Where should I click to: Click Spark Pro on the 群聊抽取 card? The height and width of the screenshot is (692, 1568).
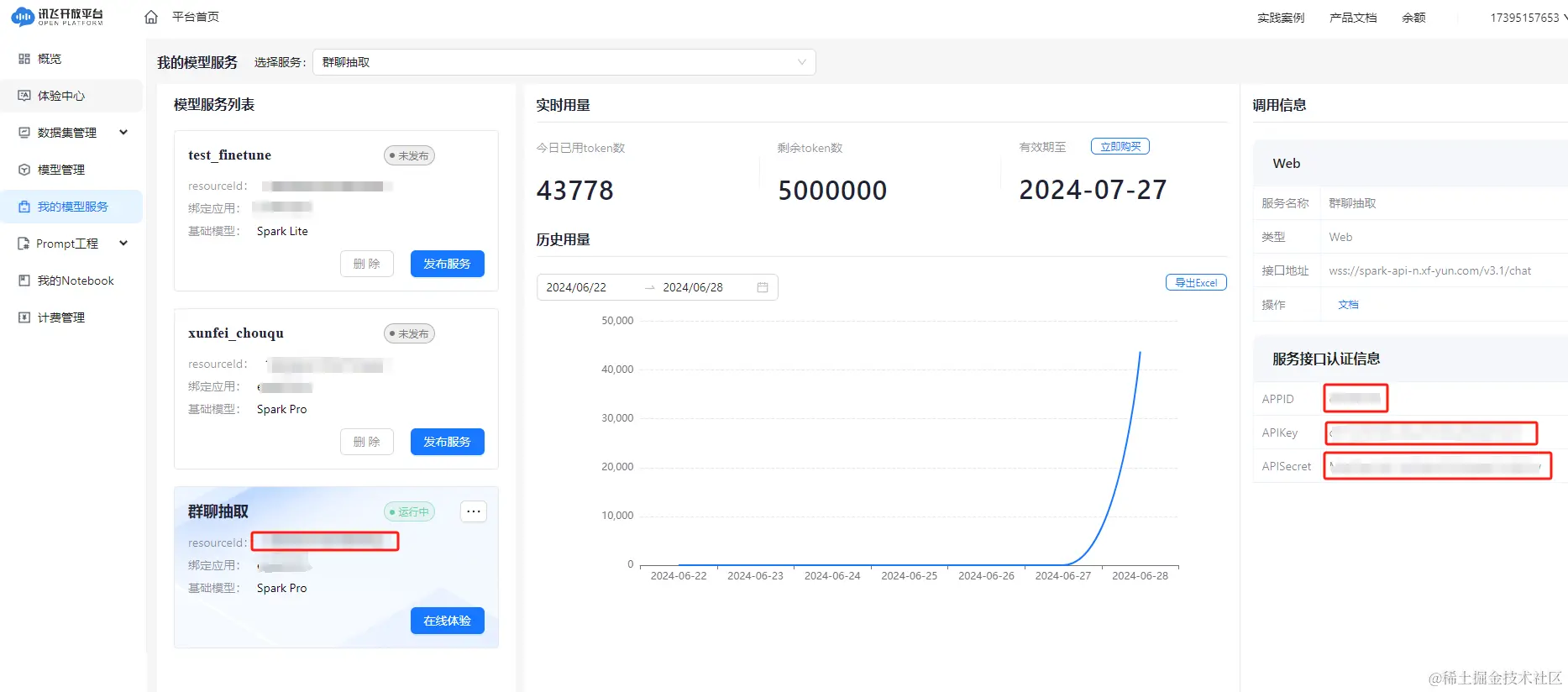tap(282, 588)
